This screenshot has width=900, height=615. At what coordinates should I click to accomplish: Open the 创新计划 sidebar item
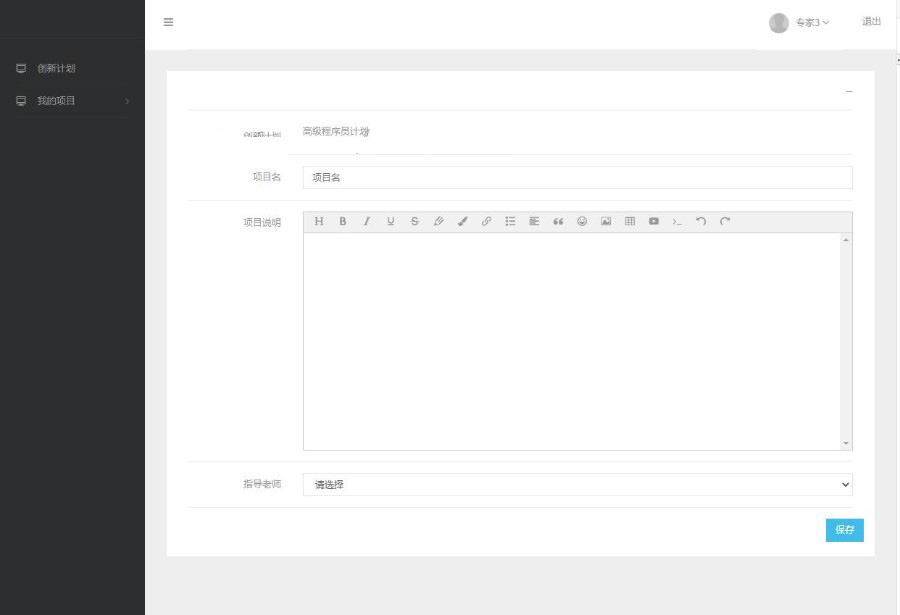56,69
